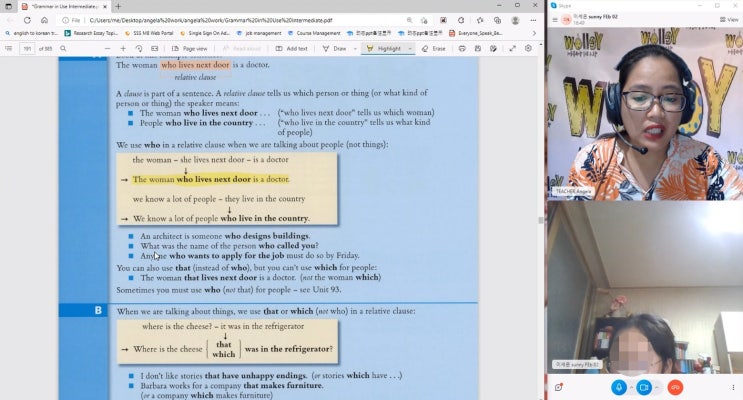Open Edge Settings and more menu
743x400 pixels.
click(x=533, y=20)
